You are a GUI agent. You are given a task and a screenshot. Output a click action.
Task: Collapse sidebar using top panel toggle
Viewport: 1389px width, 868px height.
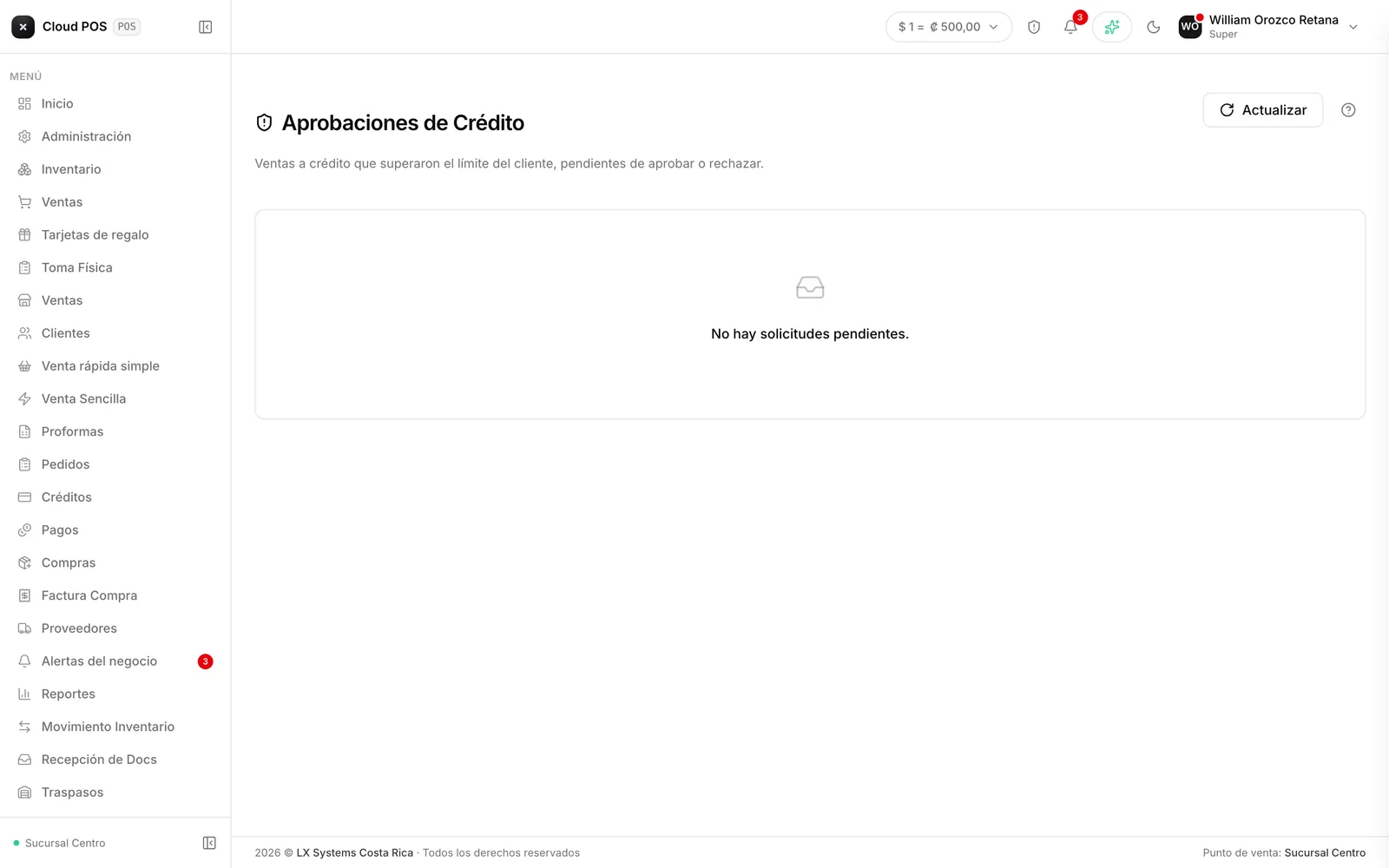click(206, 27)
